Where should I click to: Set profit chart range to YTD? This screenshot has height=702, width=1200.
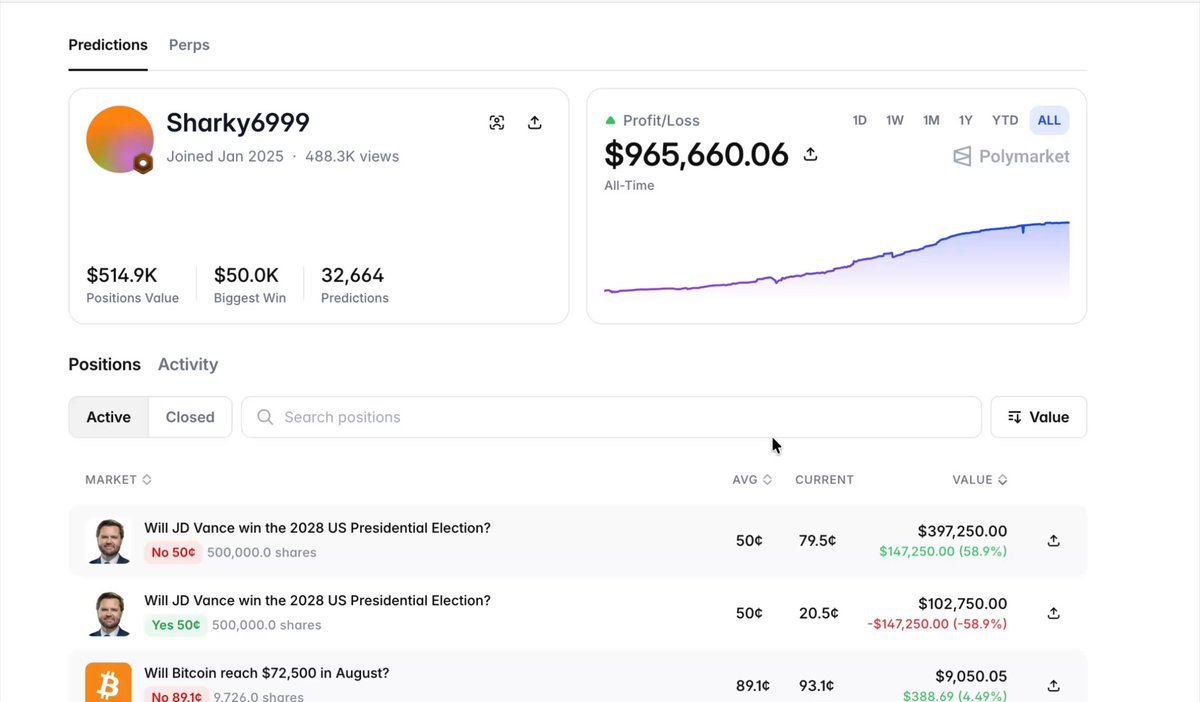1005,120
